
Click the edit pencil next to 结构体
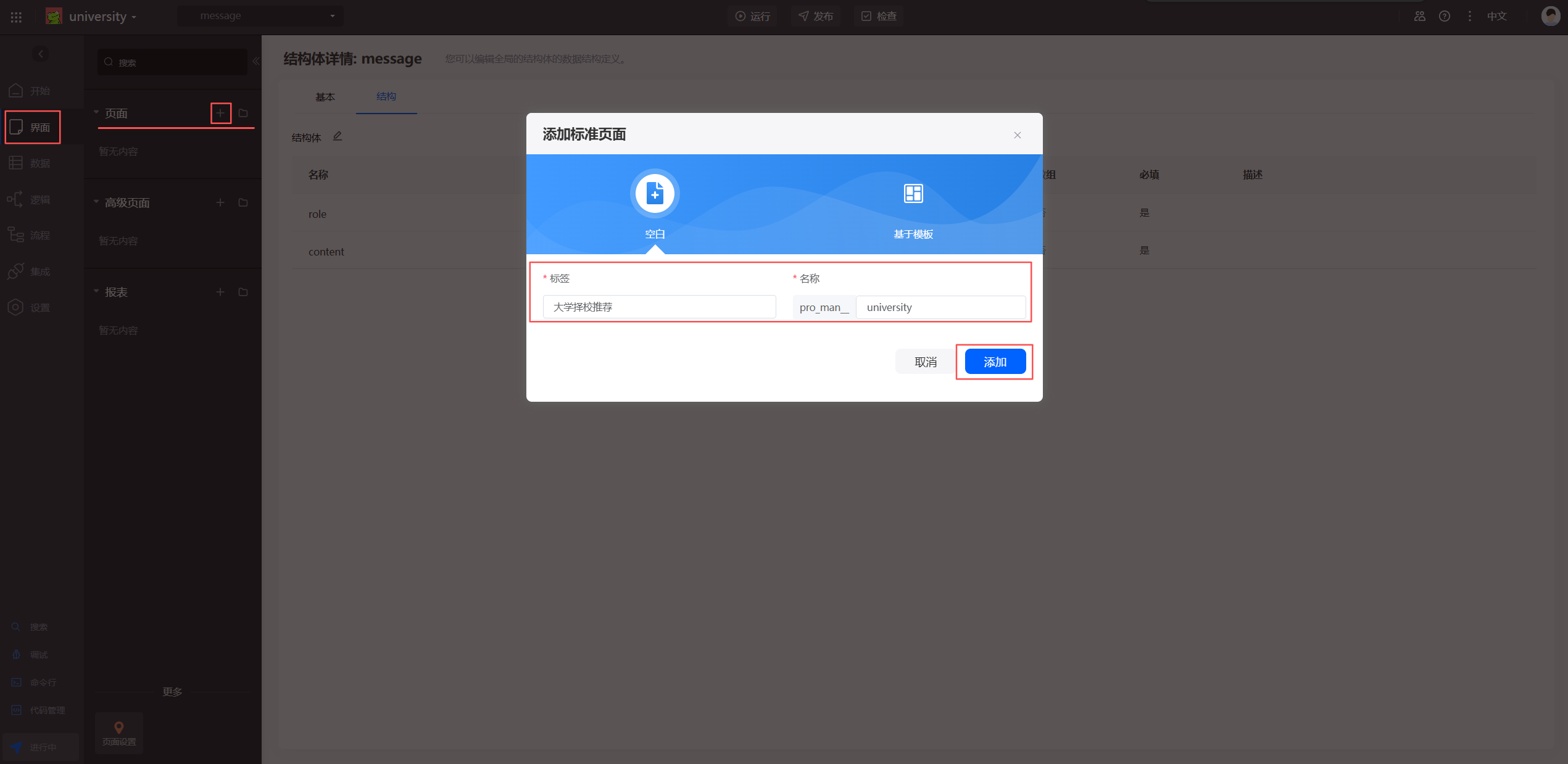338,136
